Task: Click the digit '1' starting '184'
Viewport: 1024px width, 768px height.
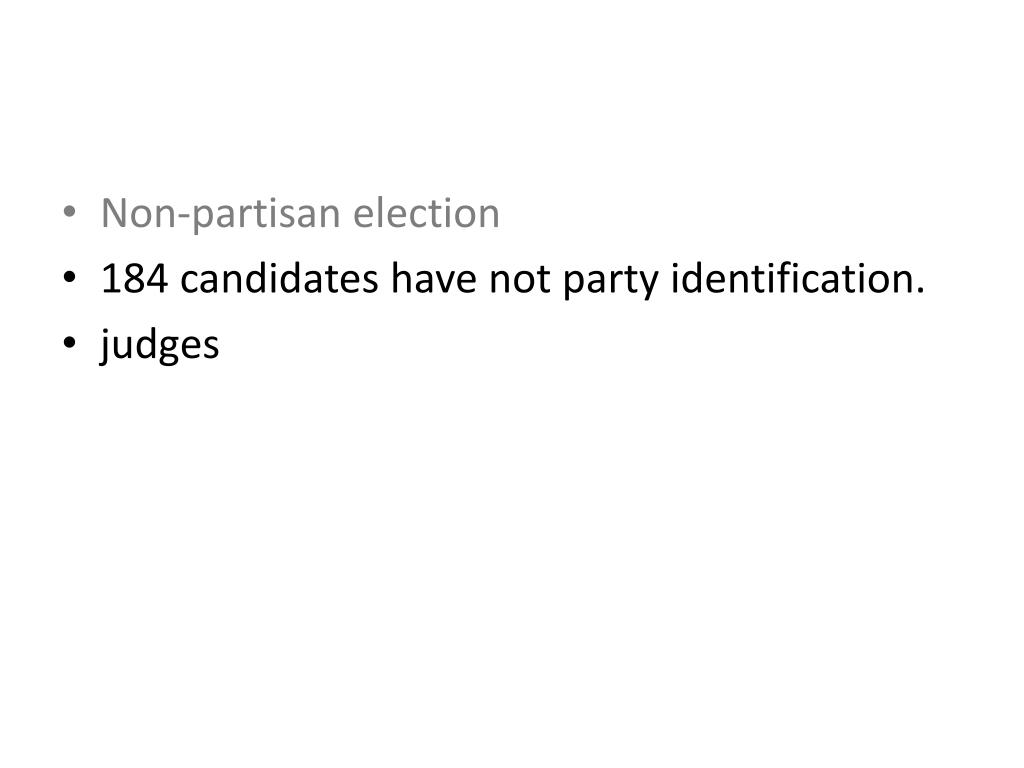Action: (x=111, y=278)
